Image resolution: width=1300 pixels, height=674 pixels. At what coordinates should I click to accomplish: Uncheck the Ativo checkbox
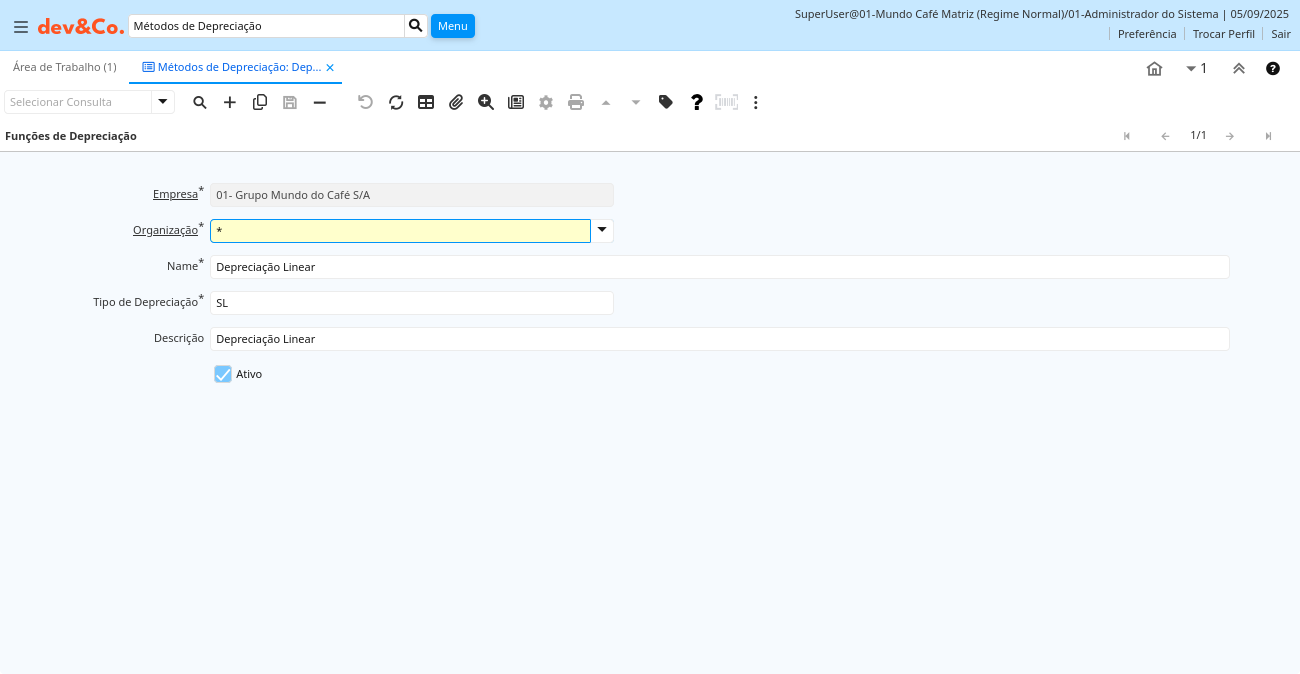[x=223, y=374]
